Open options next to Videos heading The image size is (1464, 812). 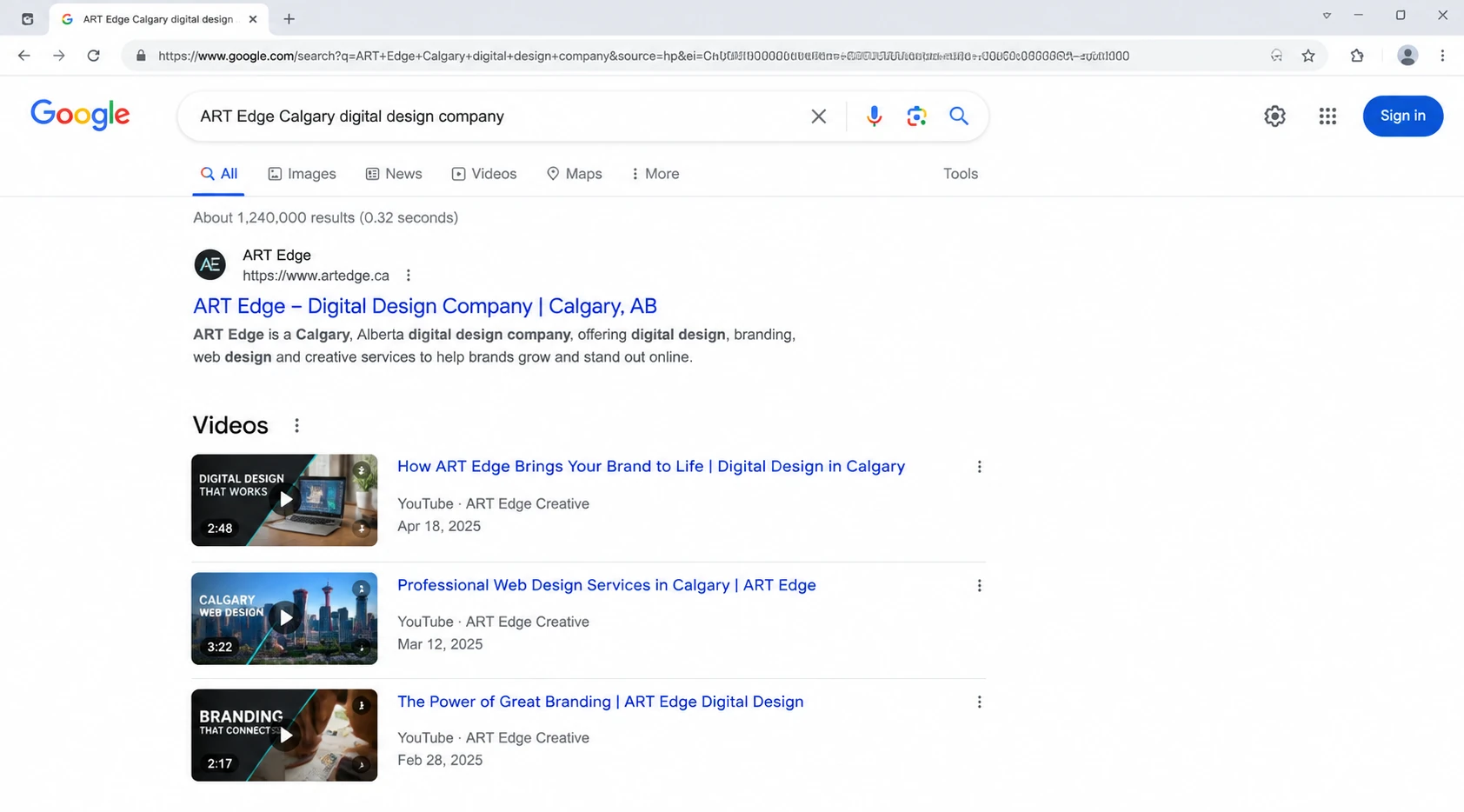pos(296,425)
